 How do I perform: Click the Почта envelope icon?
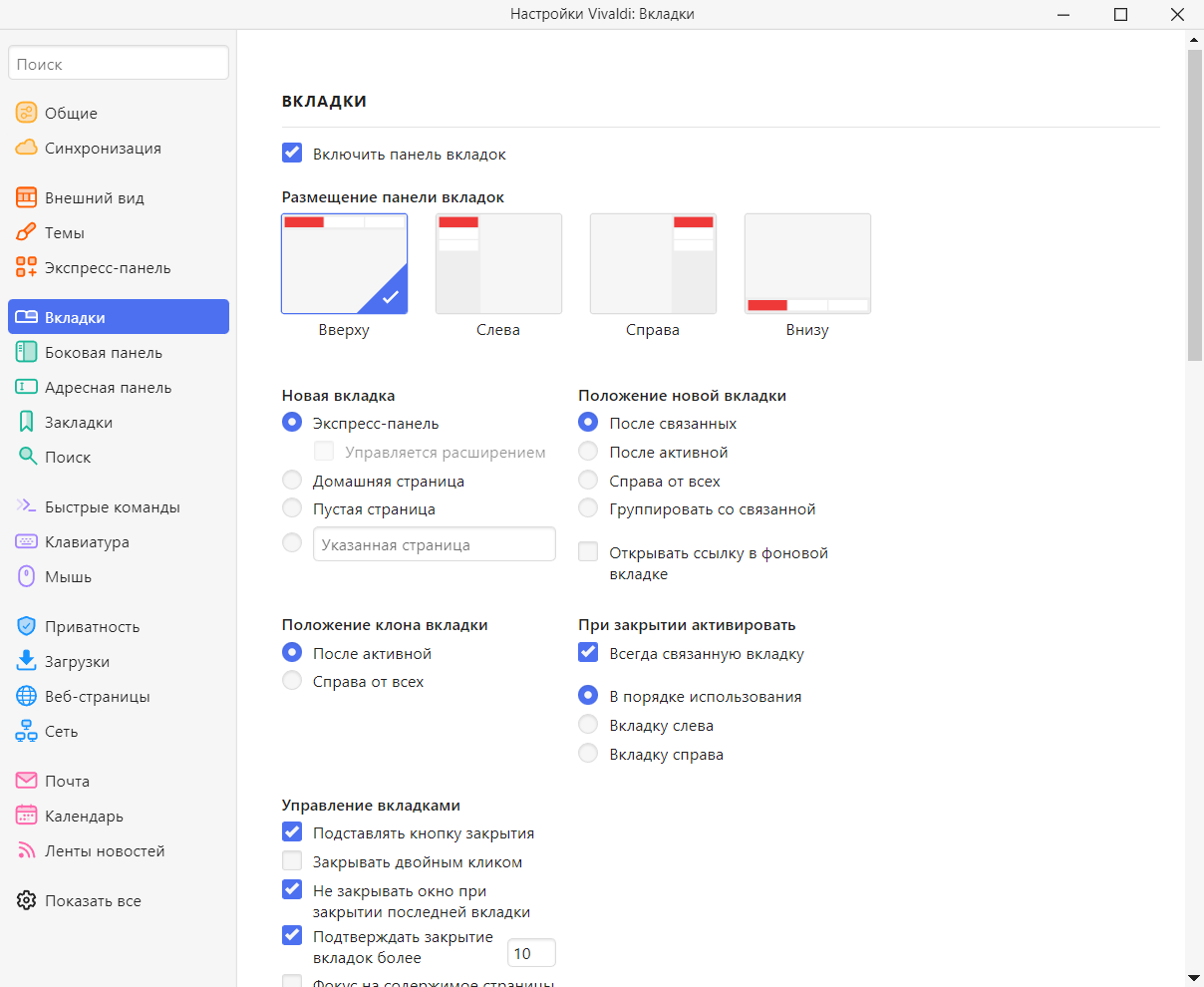(x=26, y=781)
